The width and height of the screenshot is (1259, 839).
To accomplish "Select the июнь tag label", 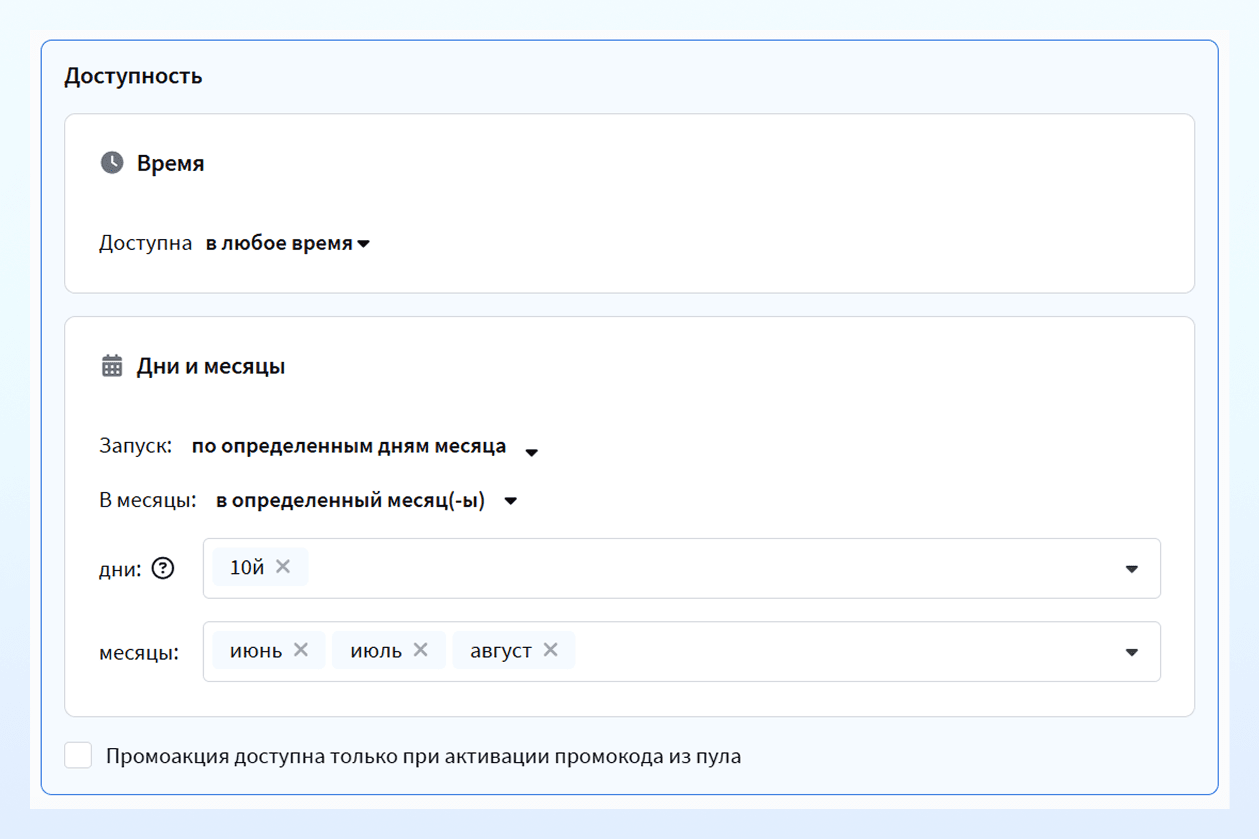I will coord(256,651).
